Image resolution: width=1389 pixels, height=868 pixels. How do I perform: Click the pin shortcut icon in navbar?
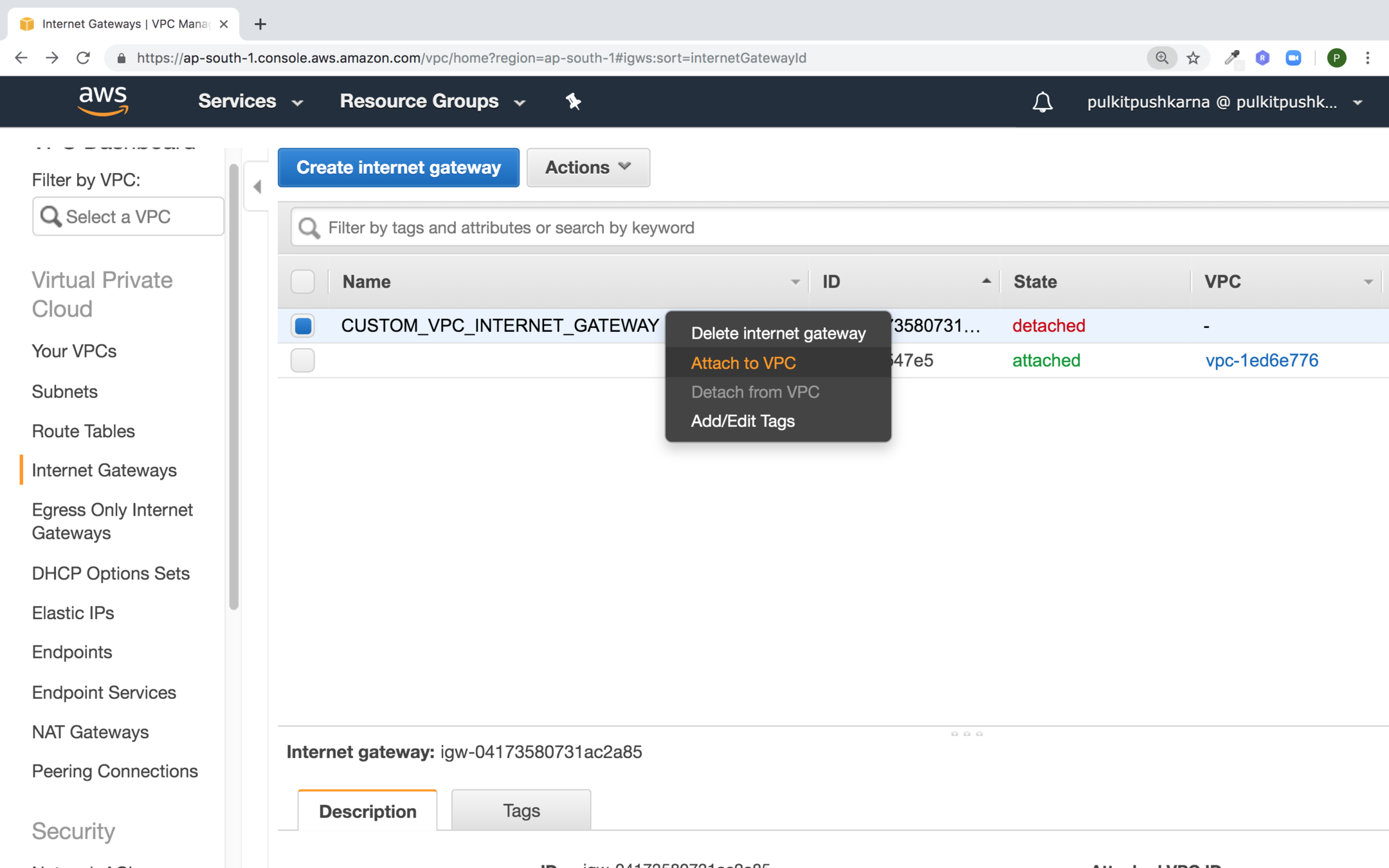click(573, 102)
